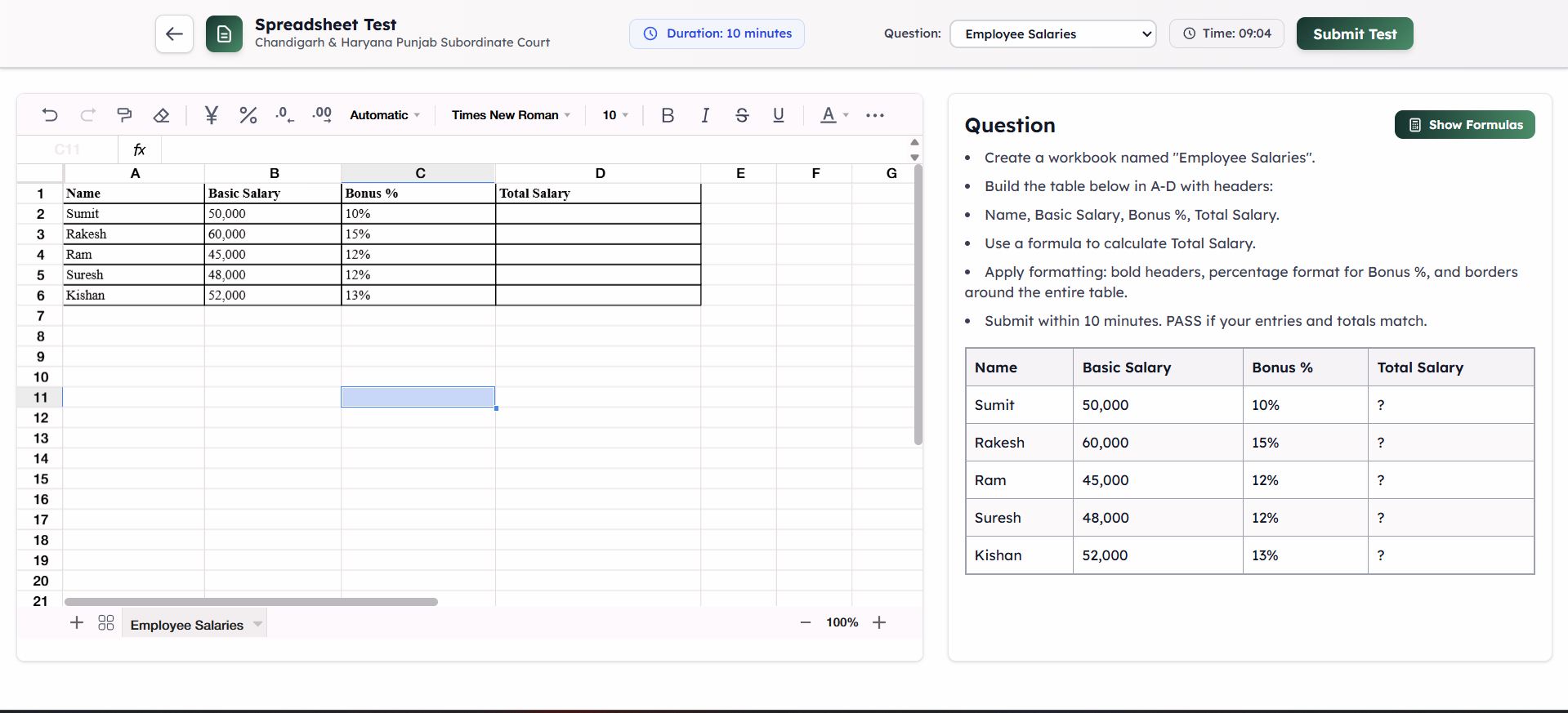Apply percentage format icon
Viewport: 1568px width, 713px height.
[248, 115]
